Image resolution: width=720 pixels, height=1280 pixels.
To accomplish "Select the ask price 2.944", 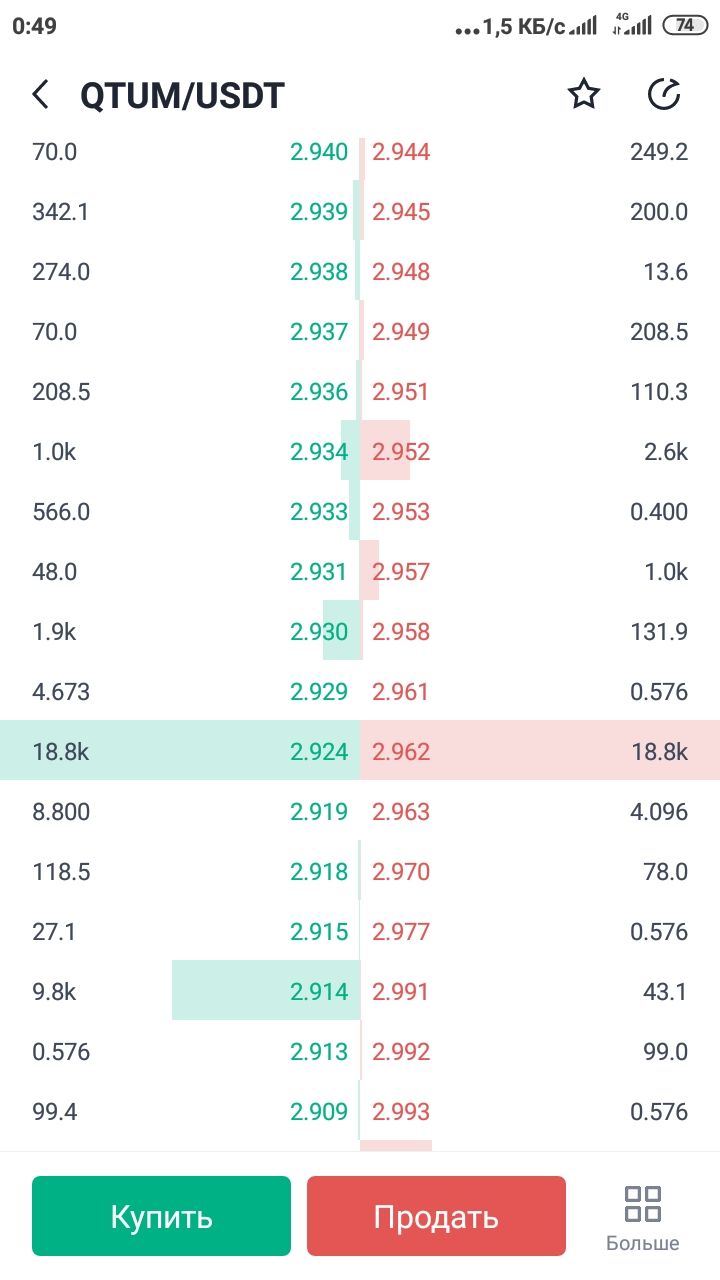I will click(401, 152).
